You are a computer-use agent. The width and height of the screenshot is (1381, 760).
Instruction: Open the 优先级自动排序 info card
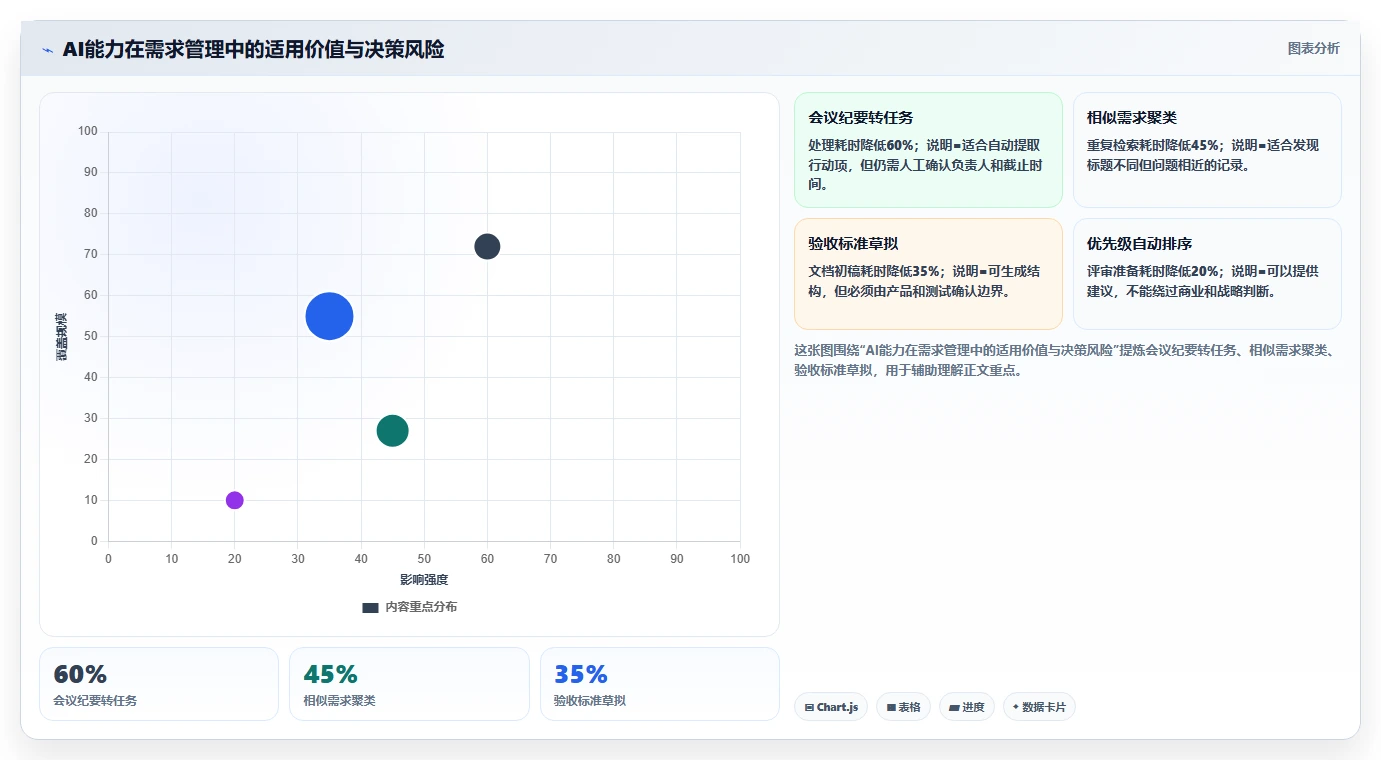1207,274
